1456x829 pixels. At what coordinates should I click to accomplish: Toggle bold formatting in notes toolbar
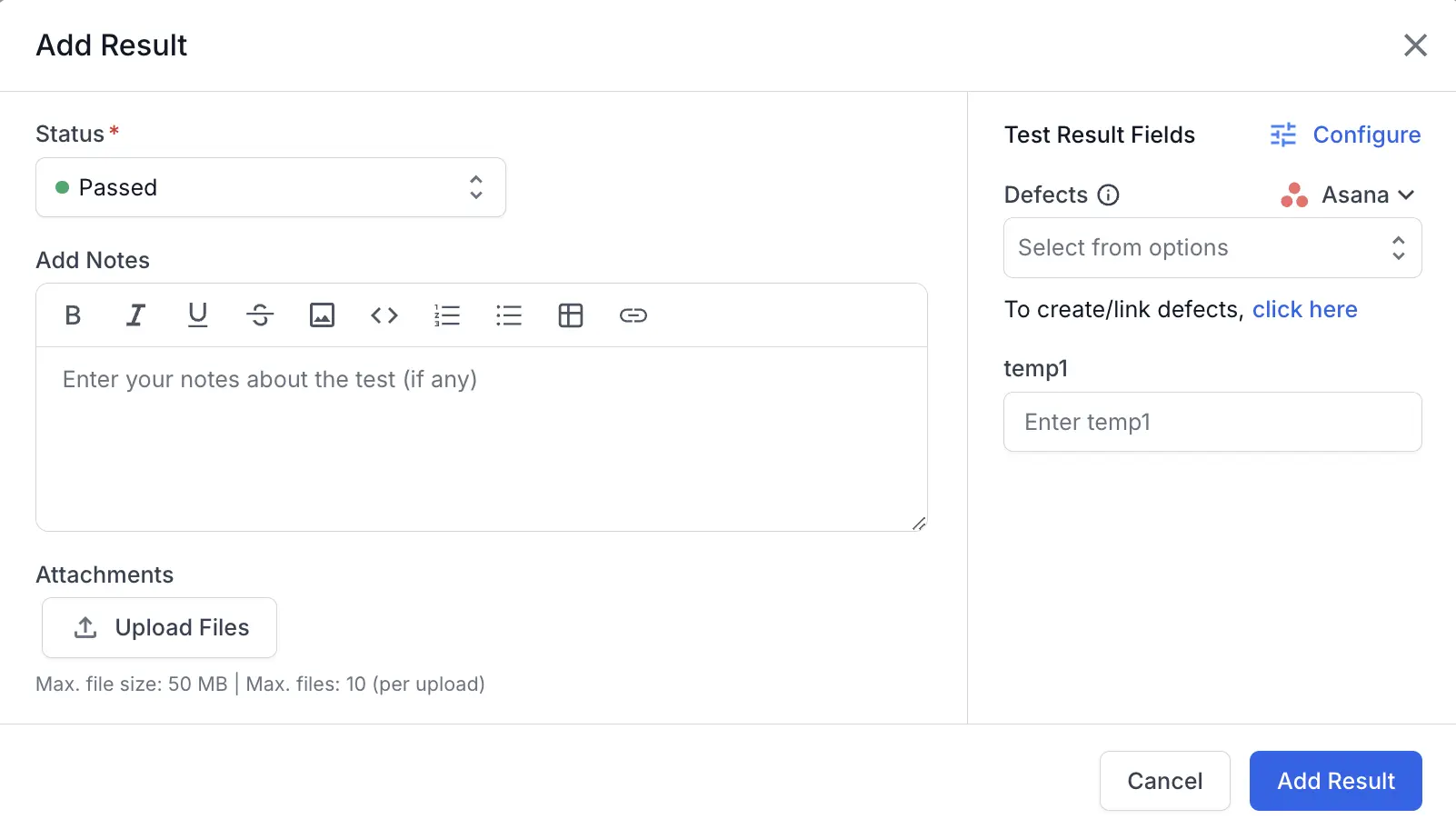point(74,315)
